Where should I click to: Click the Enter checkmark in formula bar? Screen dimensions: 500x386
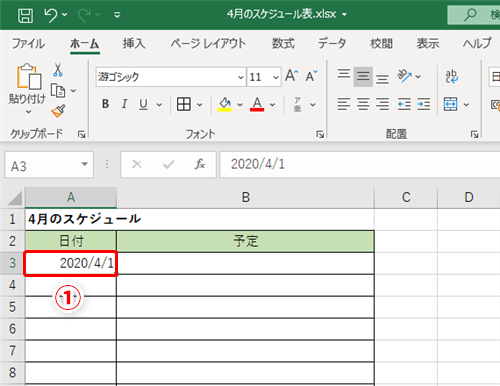[x=169, y=164]
